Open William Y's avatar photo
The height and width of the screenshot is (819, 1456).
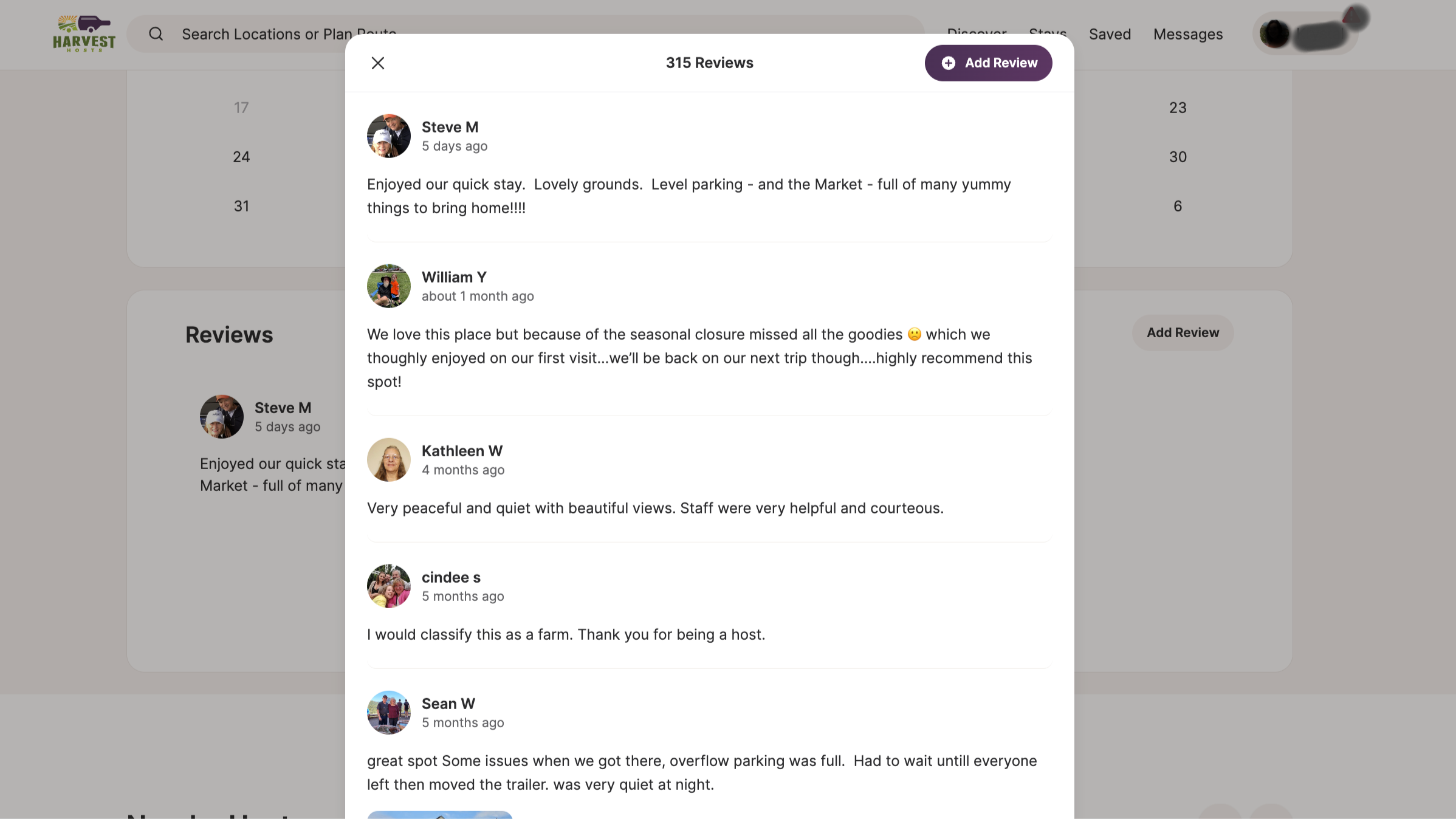click(x=389, y=286)
